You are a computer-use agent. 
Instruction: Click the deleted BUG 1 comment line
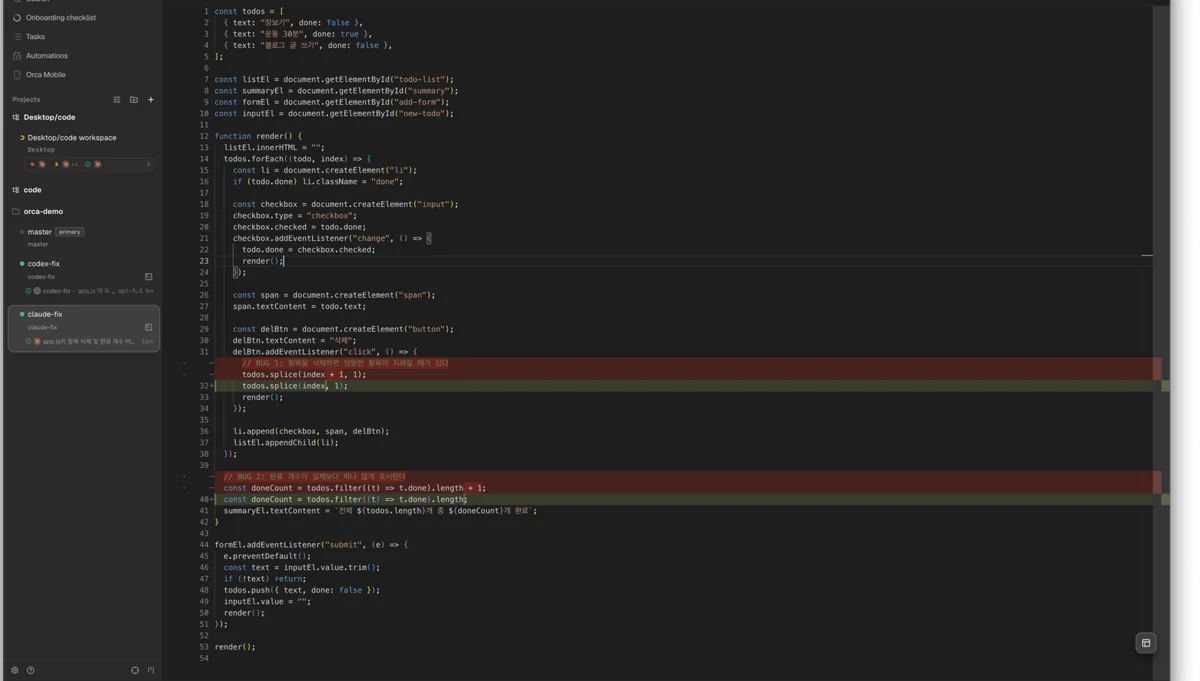pos(345,363)
